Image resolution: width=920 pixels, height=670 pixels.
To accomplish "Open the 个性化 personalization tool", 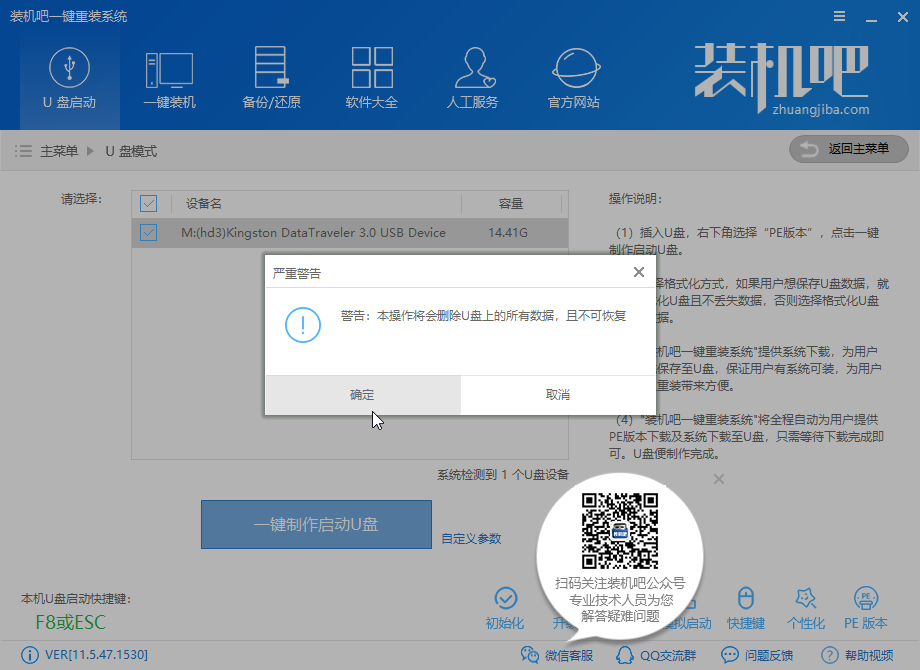I will pos(806,608).
